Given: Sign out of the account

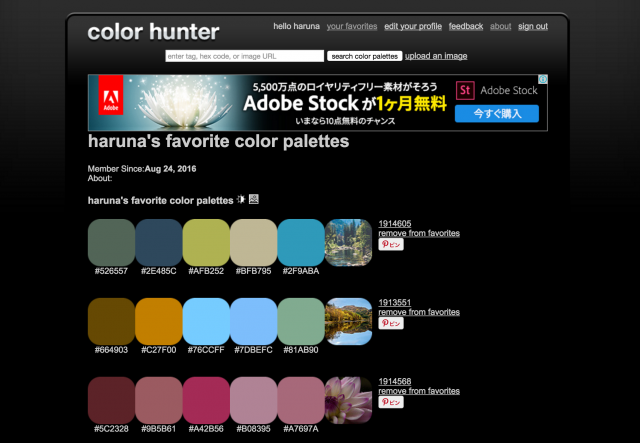Looking at the screenshot, I should tap(533, 26).
